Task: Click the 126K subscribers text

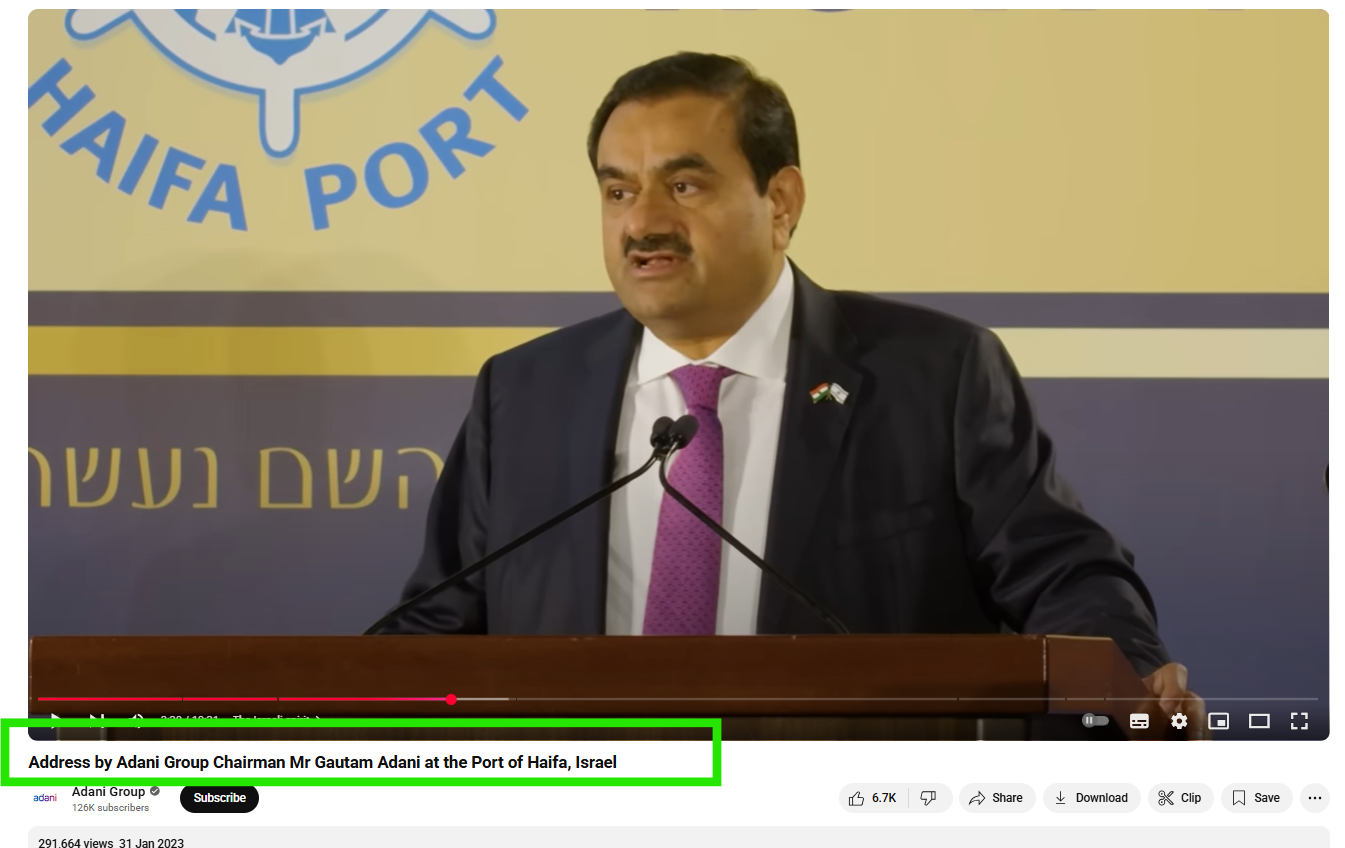Action: (110, 808)
